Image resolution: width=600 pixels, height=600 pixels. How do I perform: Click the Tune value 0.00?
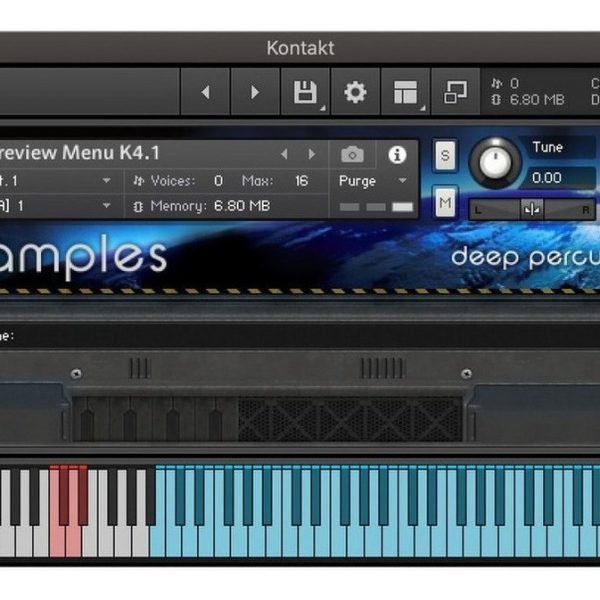tap(546, 178)
